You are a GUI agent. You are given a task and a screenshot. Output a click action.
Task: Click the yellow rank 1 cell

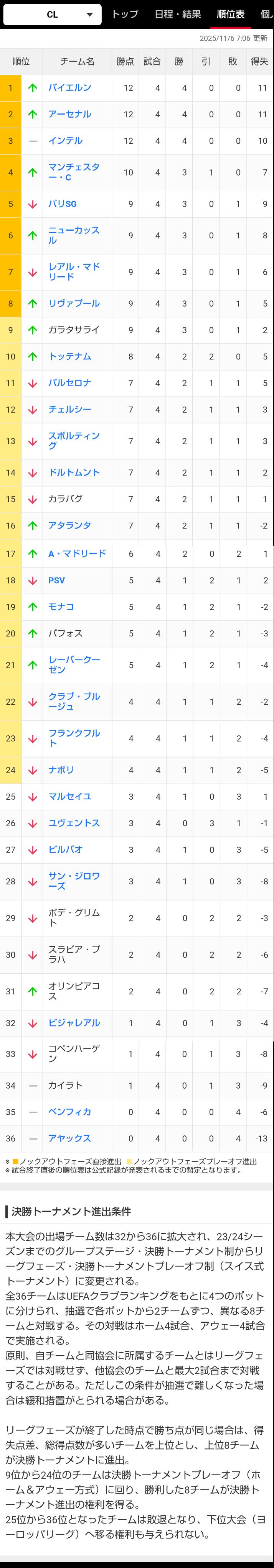click(x=10, y=88)
